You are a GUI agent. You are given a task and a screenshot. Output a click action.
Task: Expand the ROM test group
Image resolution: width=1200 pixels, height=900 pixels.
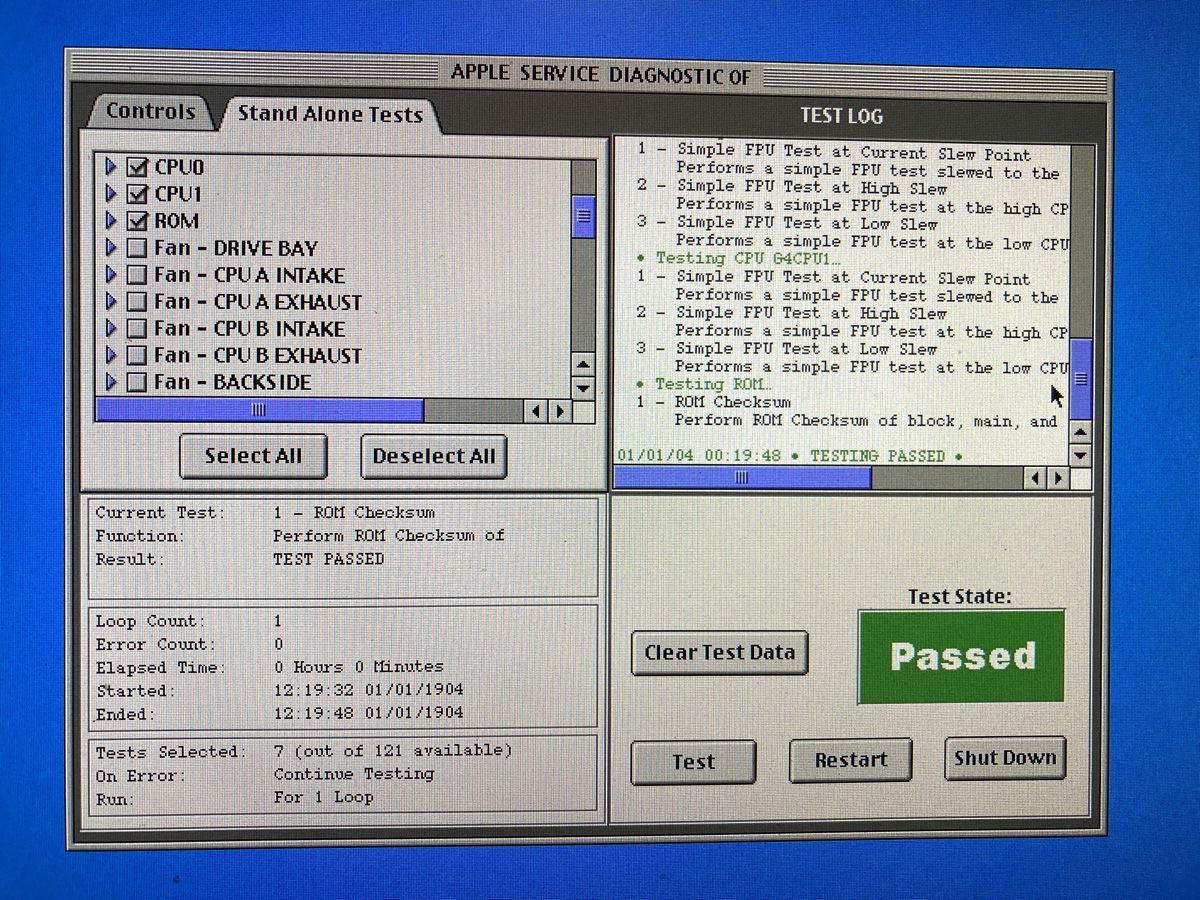pyautogui.click(x=111, y=221)
